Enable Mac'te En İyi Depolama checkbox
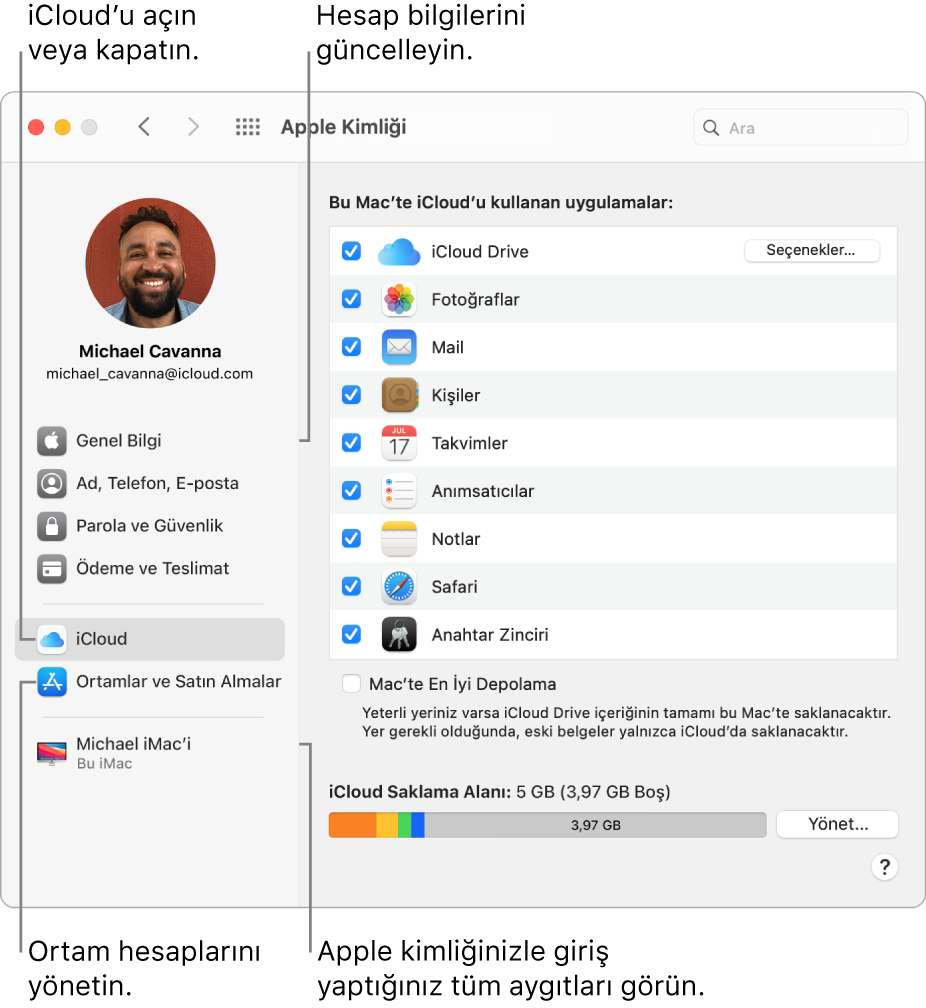 pos(351,683)
